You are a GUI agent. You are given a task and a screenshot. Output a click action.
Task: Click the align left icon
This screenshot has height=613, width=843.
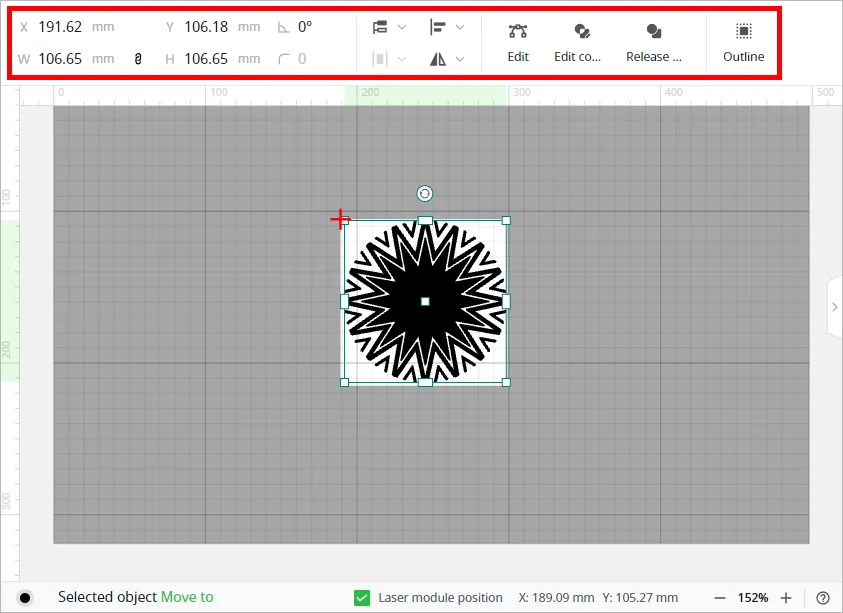(x=438, y=27)
